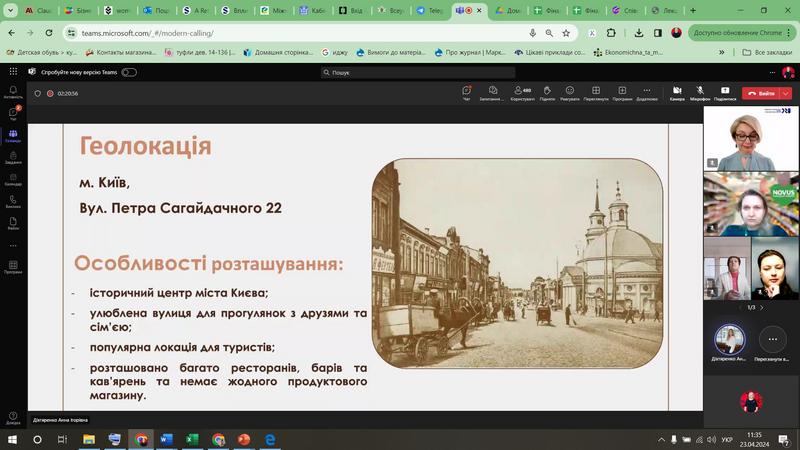Open more meeting actions (Додатково)
The image size is (800, 450).
[646, 93]
